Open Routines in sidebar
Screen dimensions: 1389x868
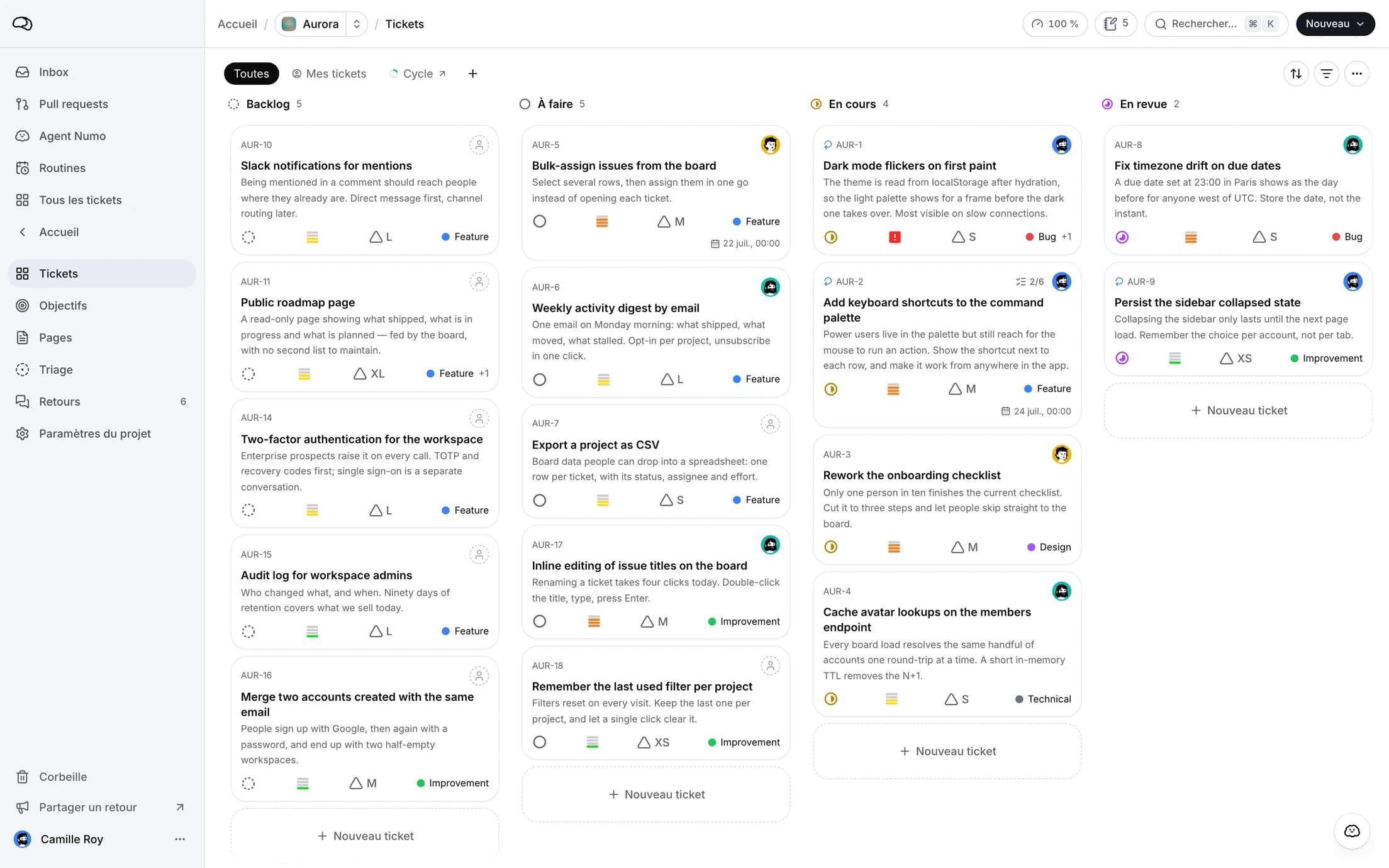[102, 168]
